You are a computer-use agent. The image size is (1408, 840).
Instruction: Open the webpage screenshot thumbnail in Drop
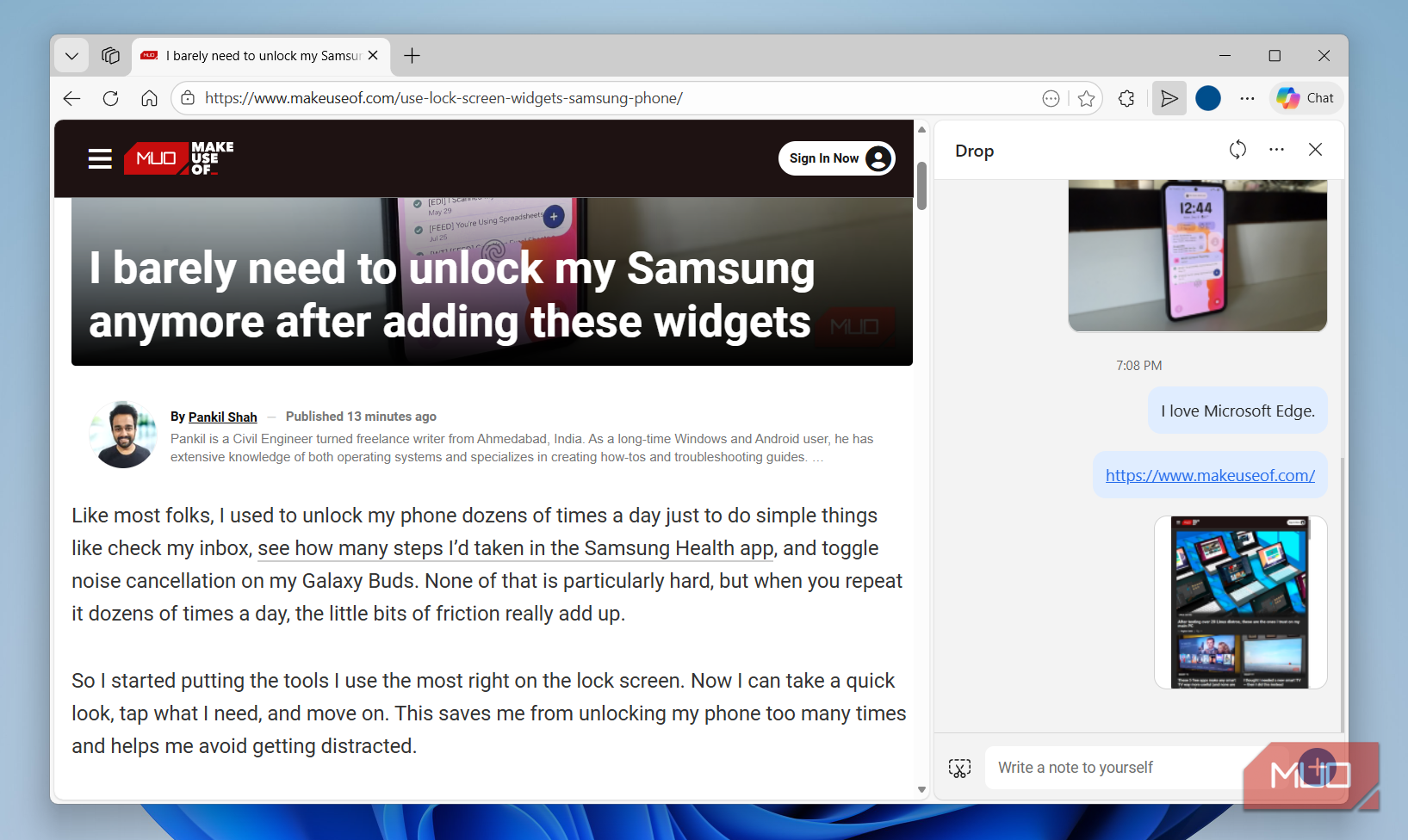pyautogui.click(x=1240, y=602)
